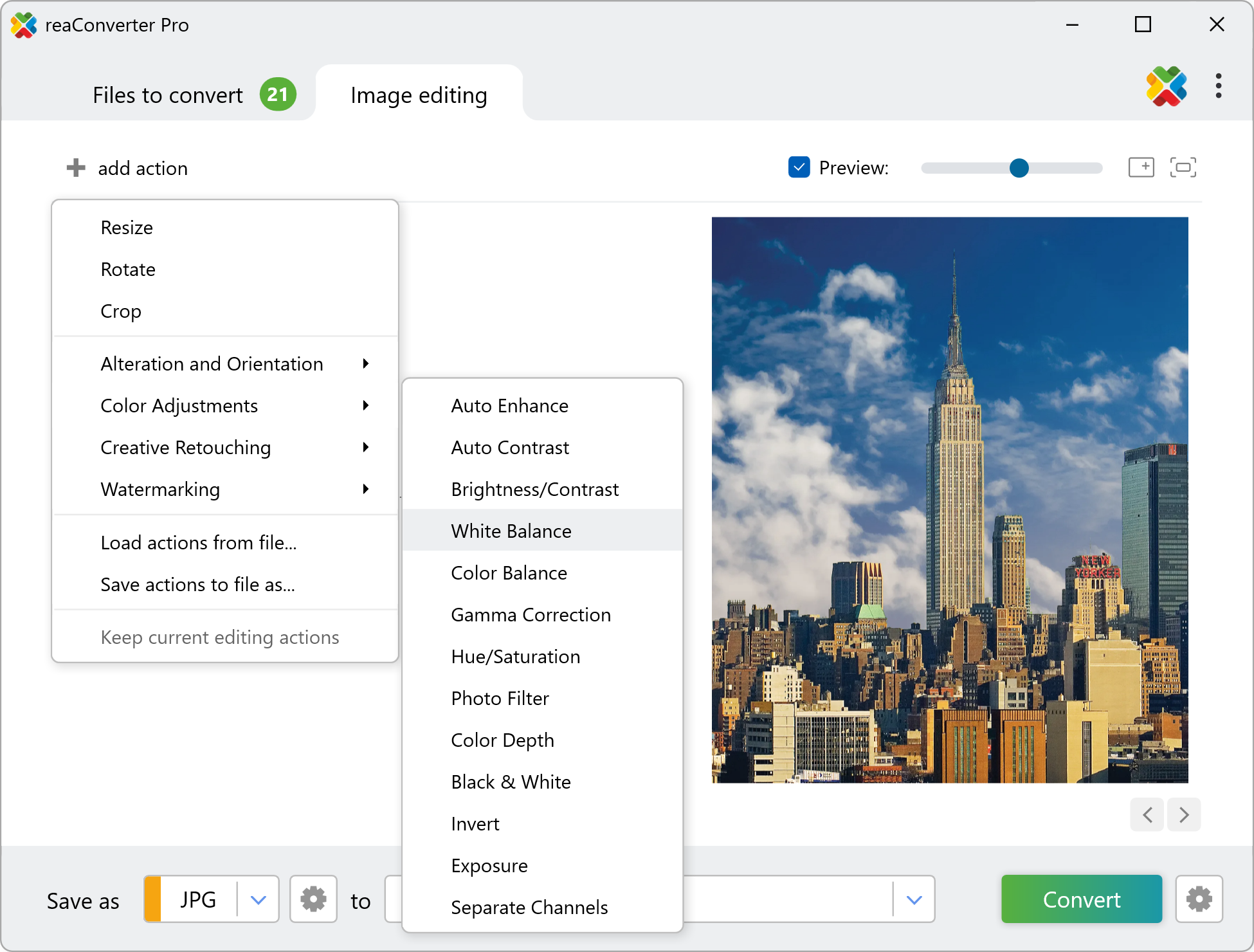Image resolution: width=1254 pixels, height=952 pixels.
Task: Switch to Files to convert tab
Action: coord(168,95)
